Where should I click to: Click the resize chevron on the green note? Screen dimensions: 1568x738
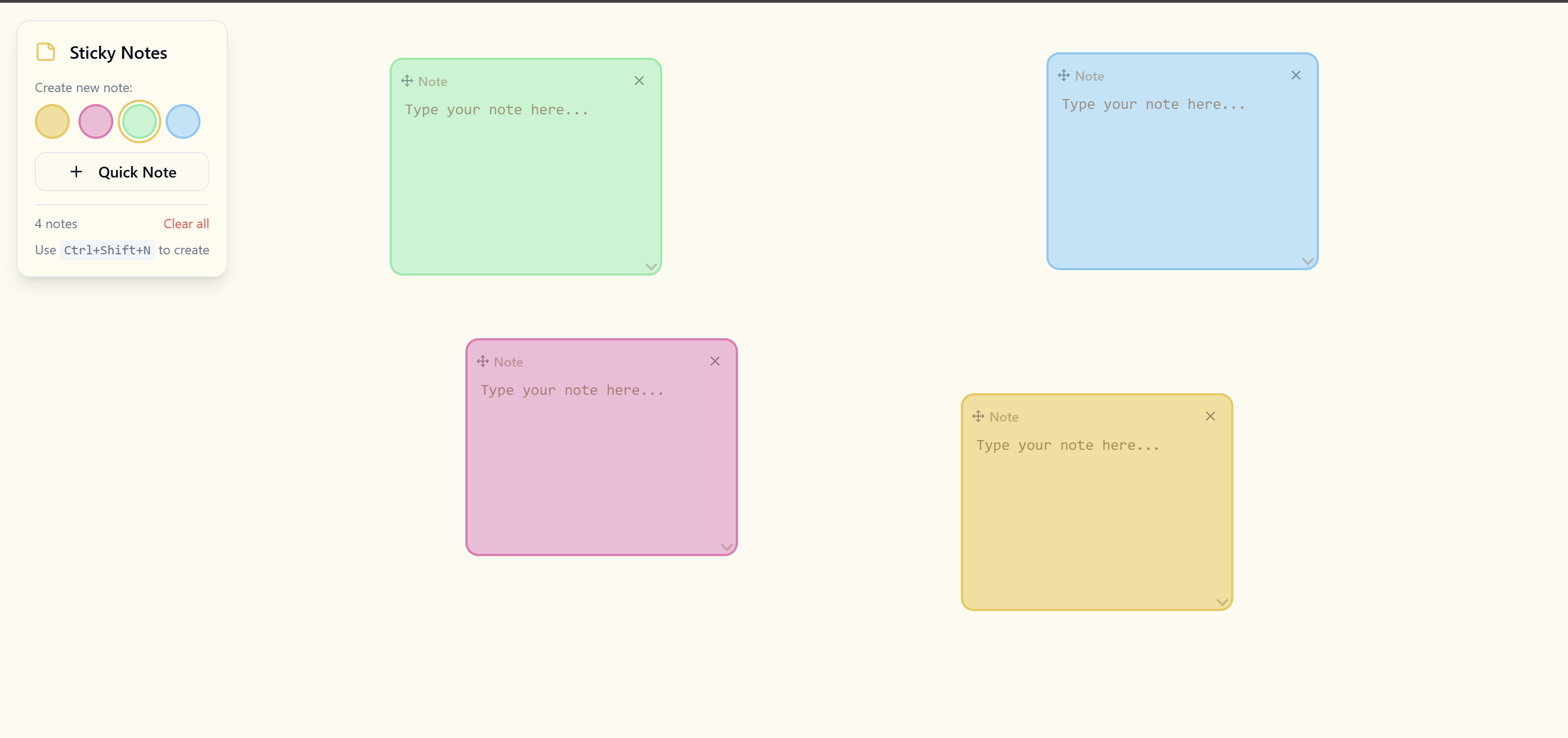[651, 266]
